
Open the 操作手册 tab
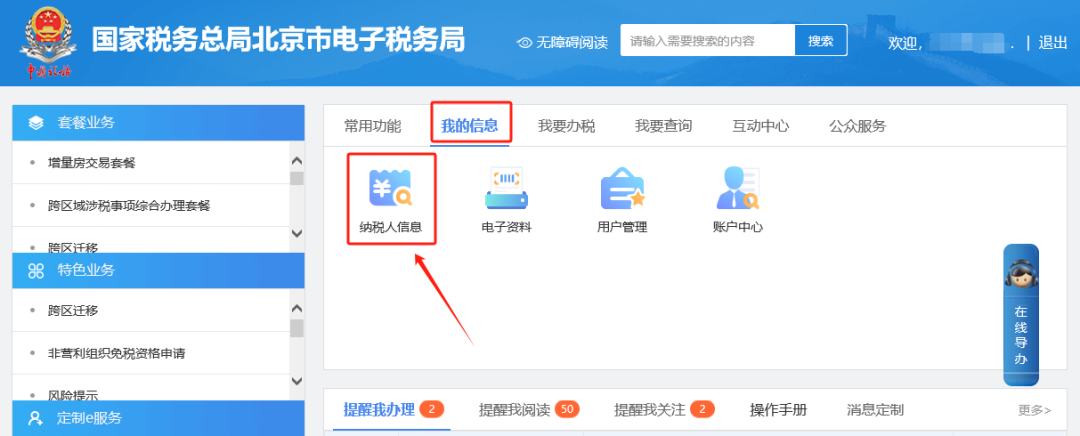(x=778, y=410)
